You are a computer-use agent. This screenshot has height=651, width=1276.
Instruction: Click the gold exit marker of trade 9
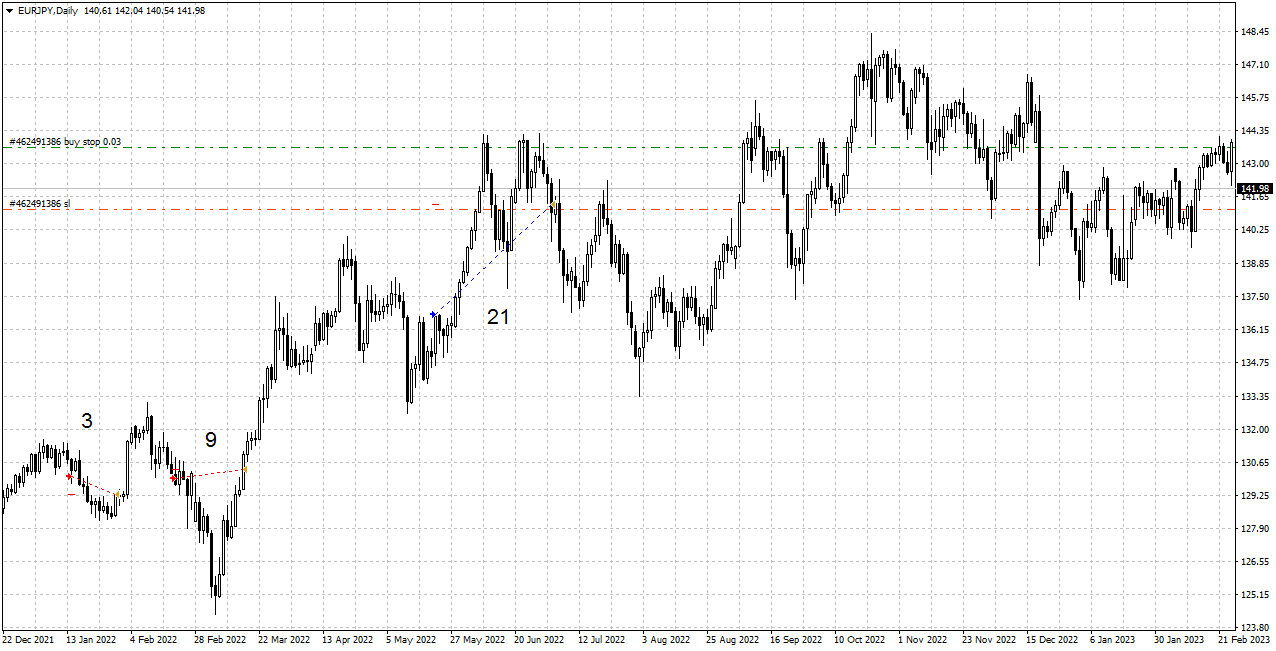click(245, 469)
